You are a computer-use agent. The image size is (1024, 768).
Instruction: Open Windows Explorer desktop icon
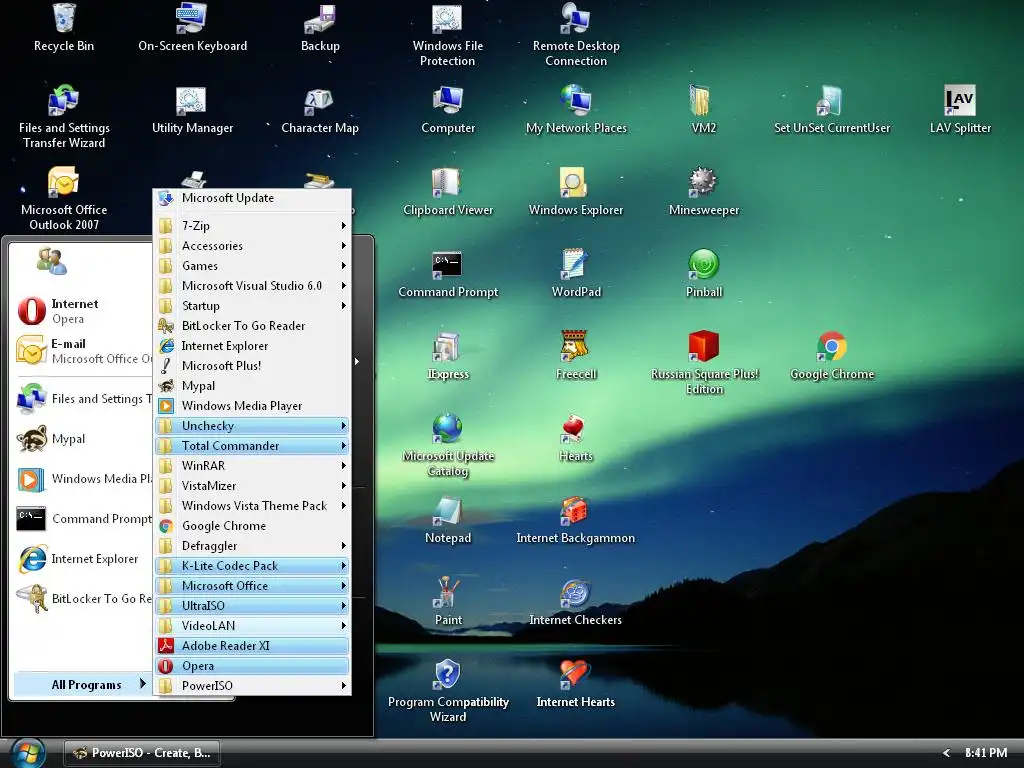point(575,192)
